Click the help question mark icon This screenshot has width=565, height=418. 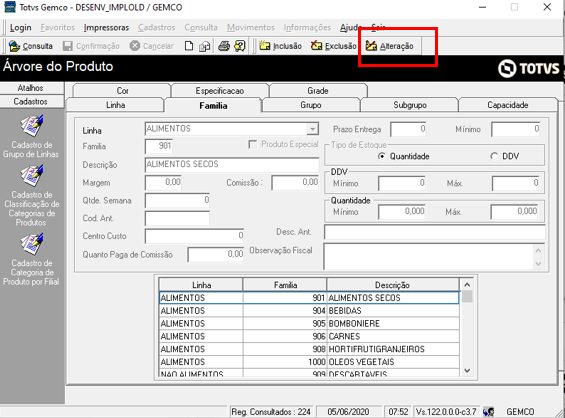click(x=240, y=46)
